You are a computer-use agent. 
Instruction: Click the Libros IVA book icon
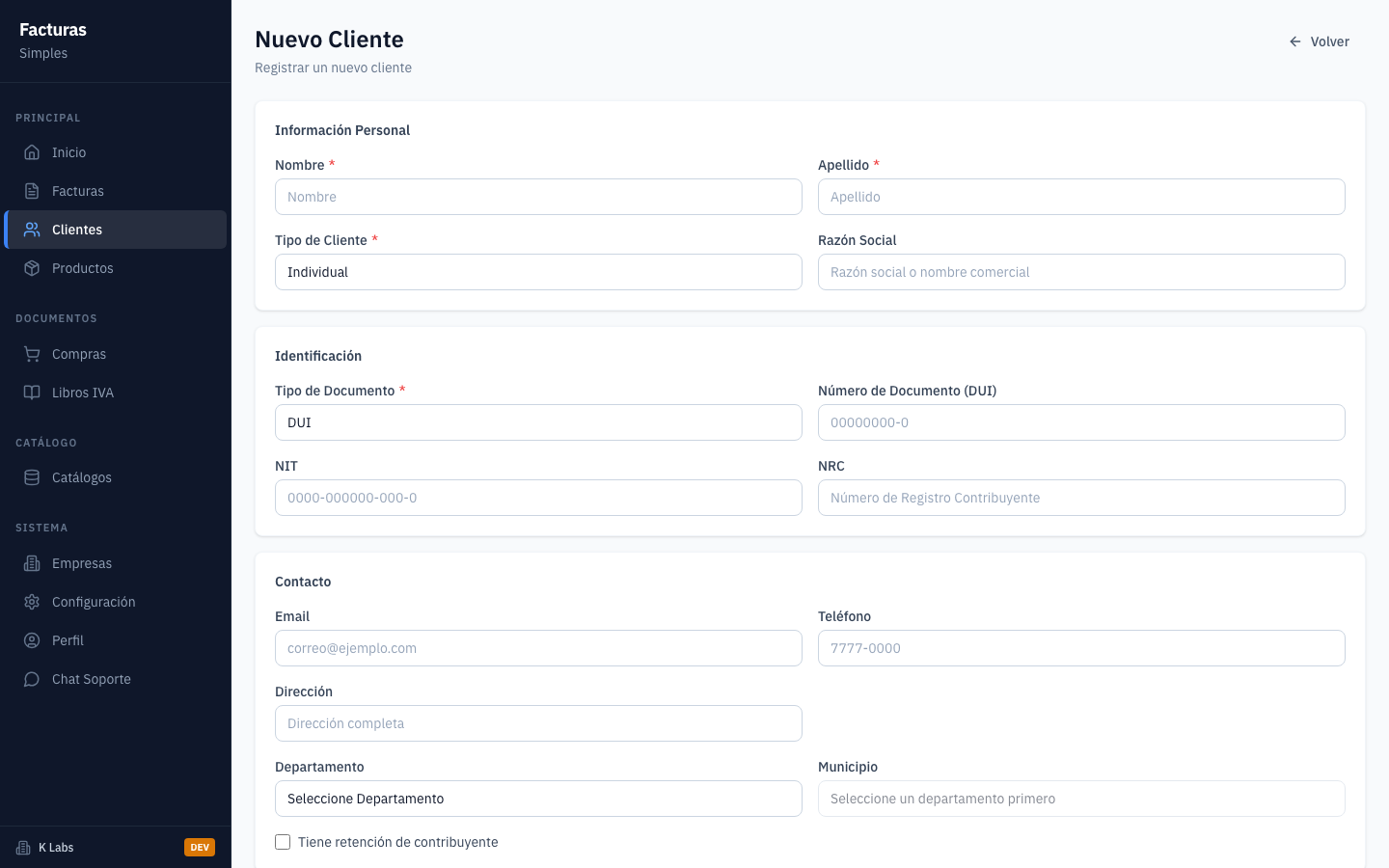pos(32,393)
